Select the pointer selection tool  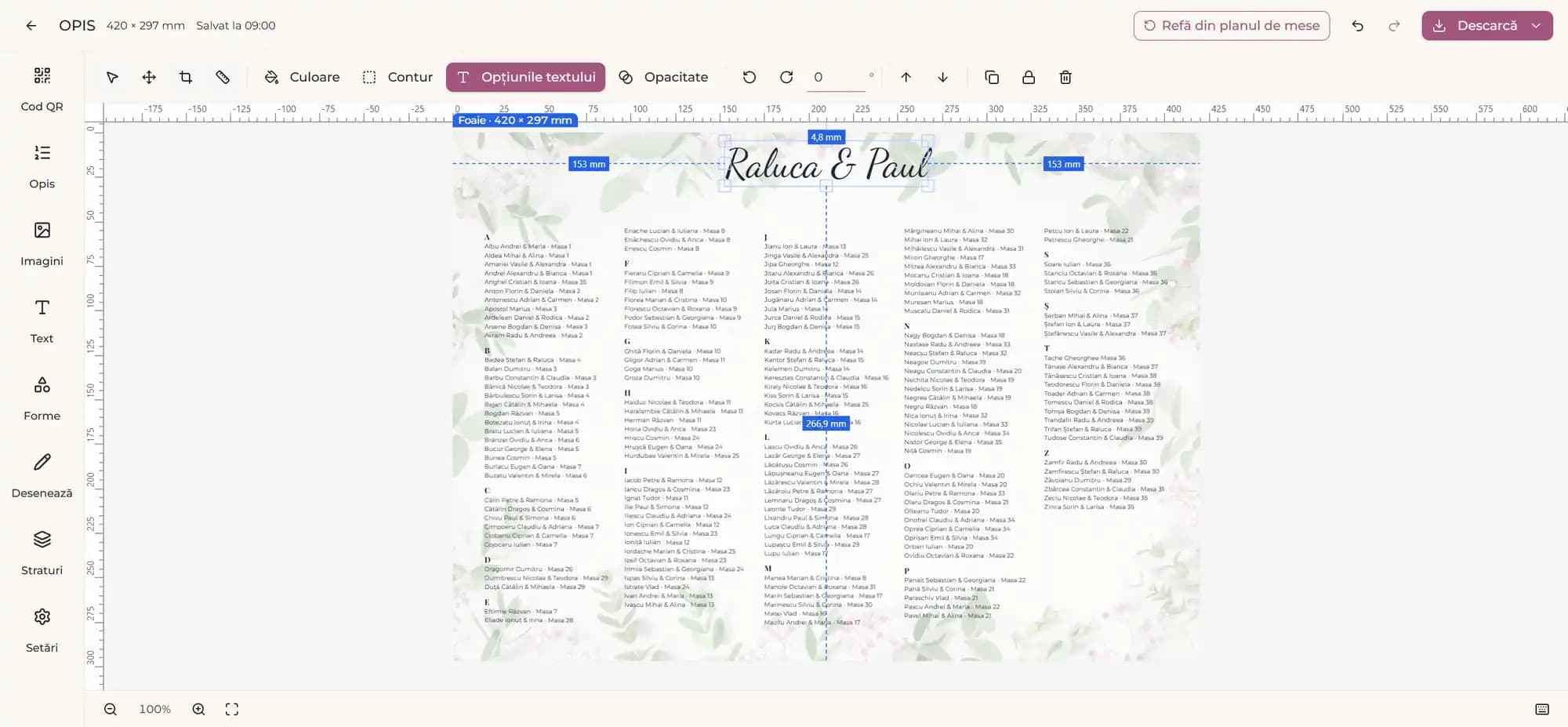112,77
